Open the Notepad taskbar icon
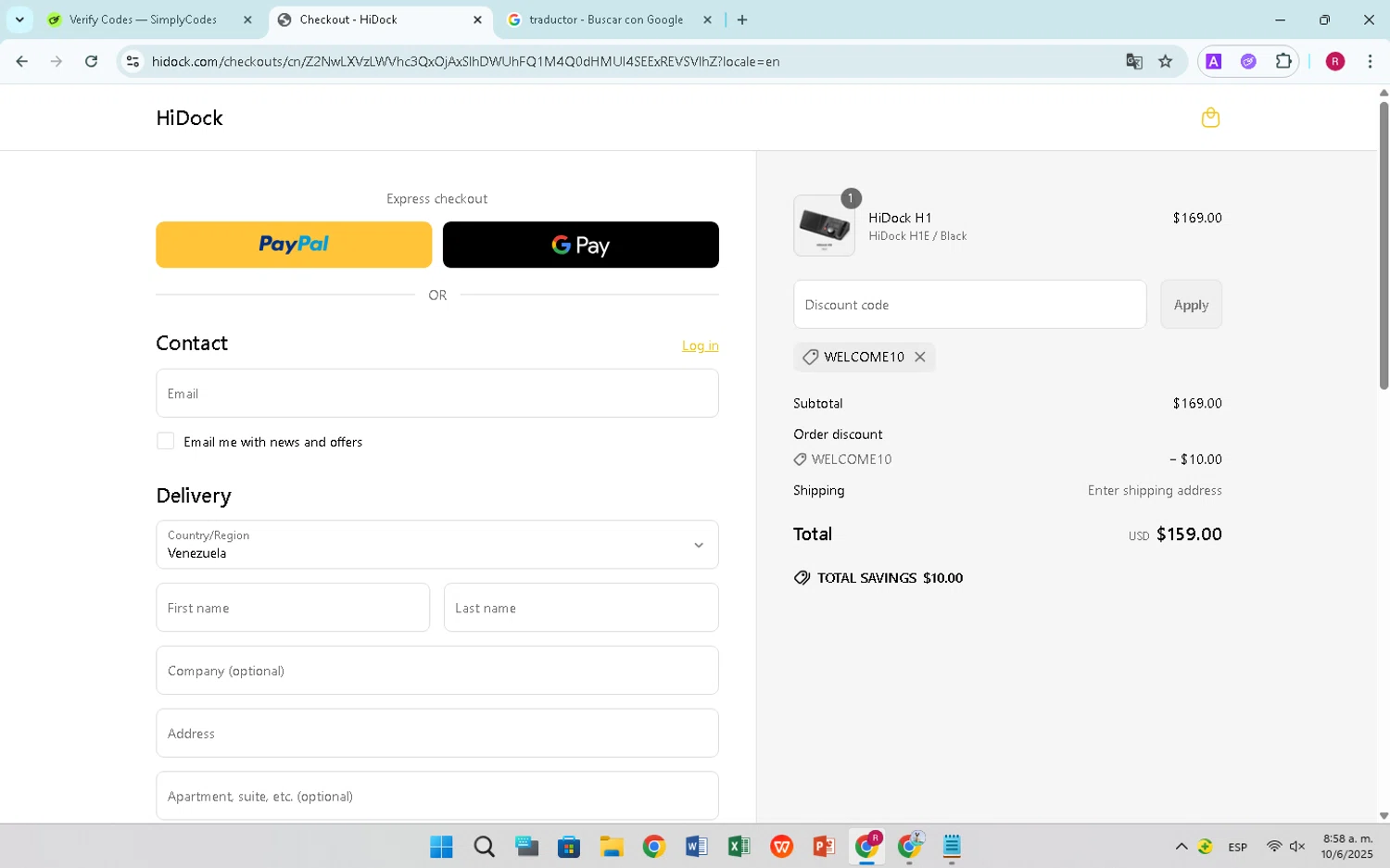The width and height of the screenshot is (1390, 868). pos(952,846)
